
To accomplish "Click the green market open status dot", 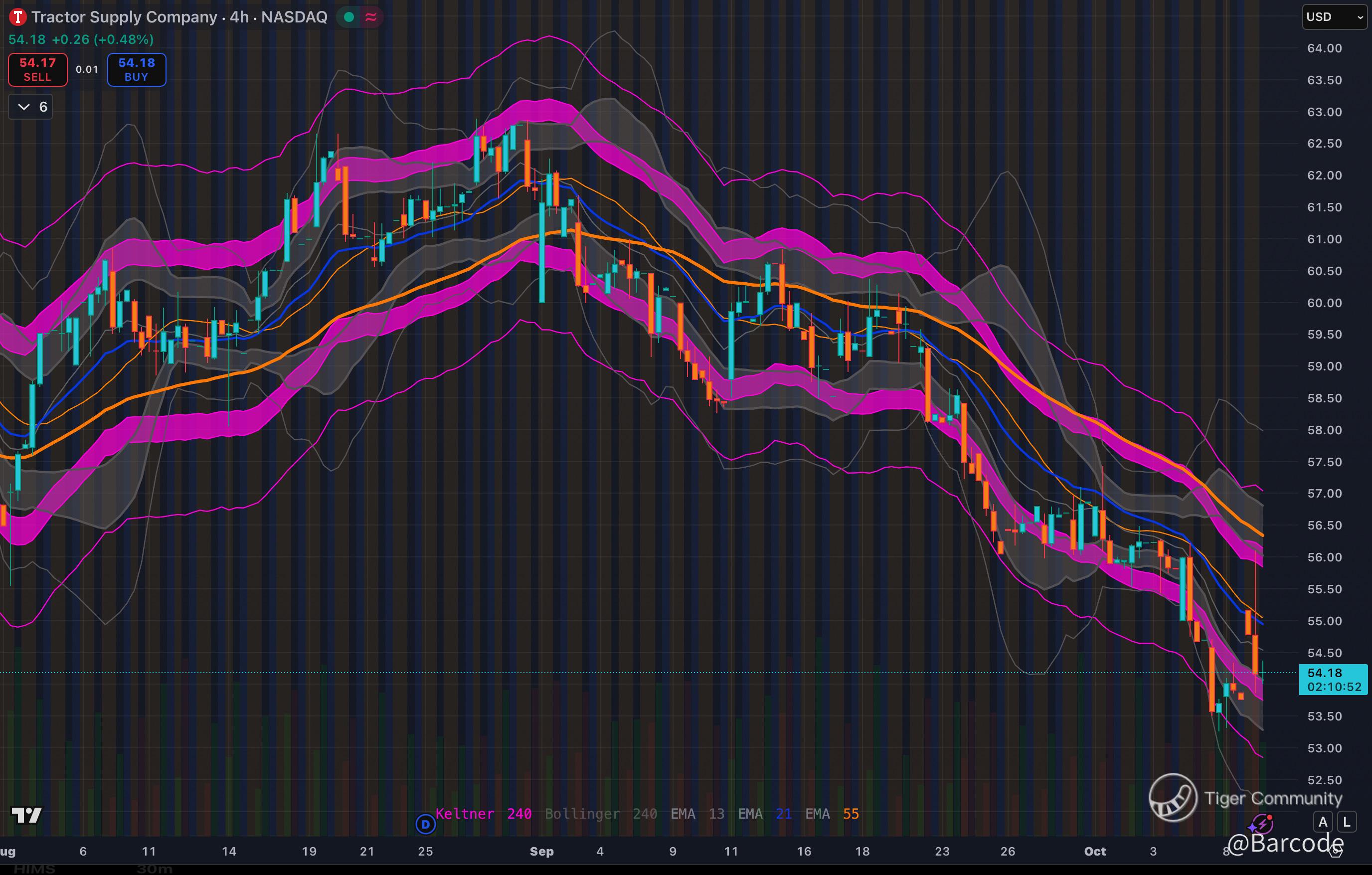I will coord(349,17).
